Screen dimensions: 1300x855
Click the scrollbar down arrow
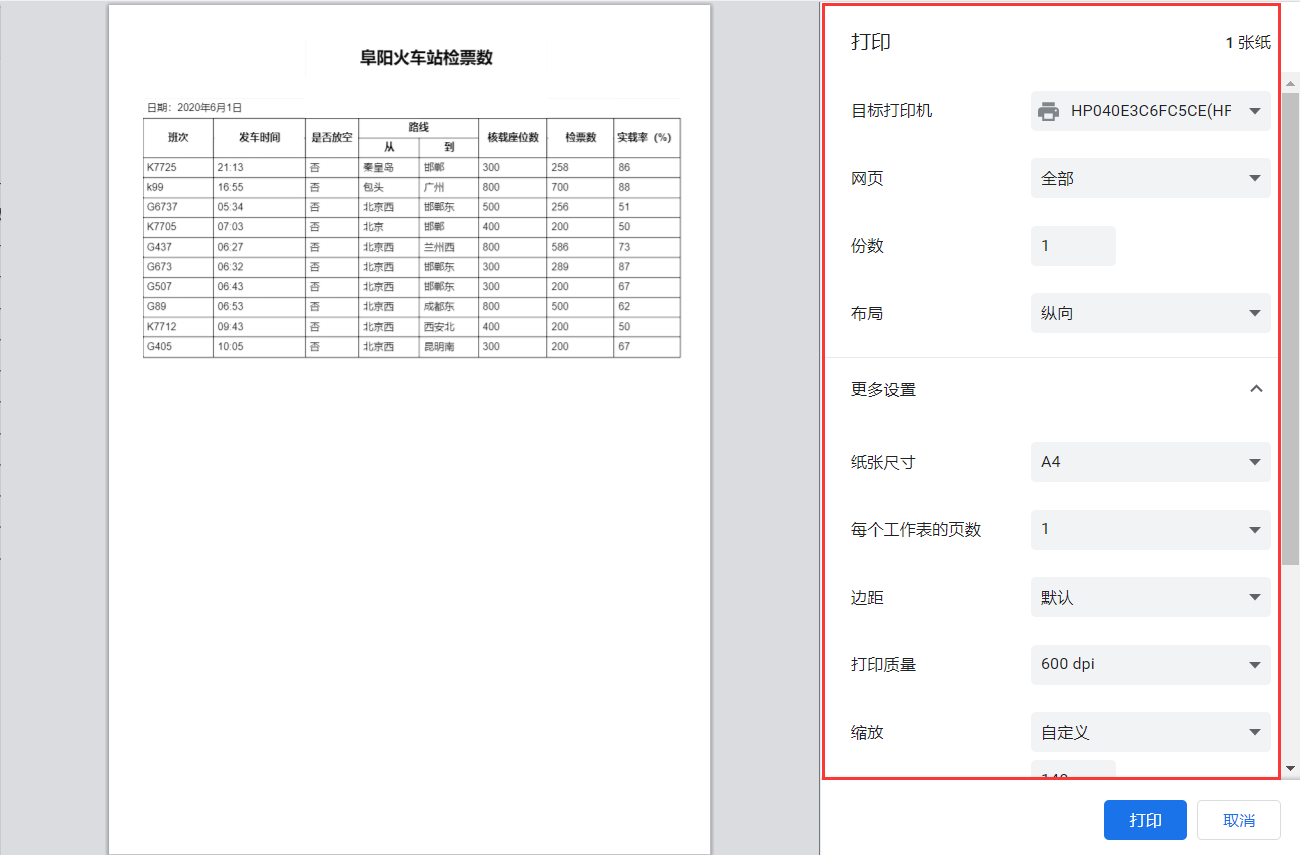tap(1290, 768)
